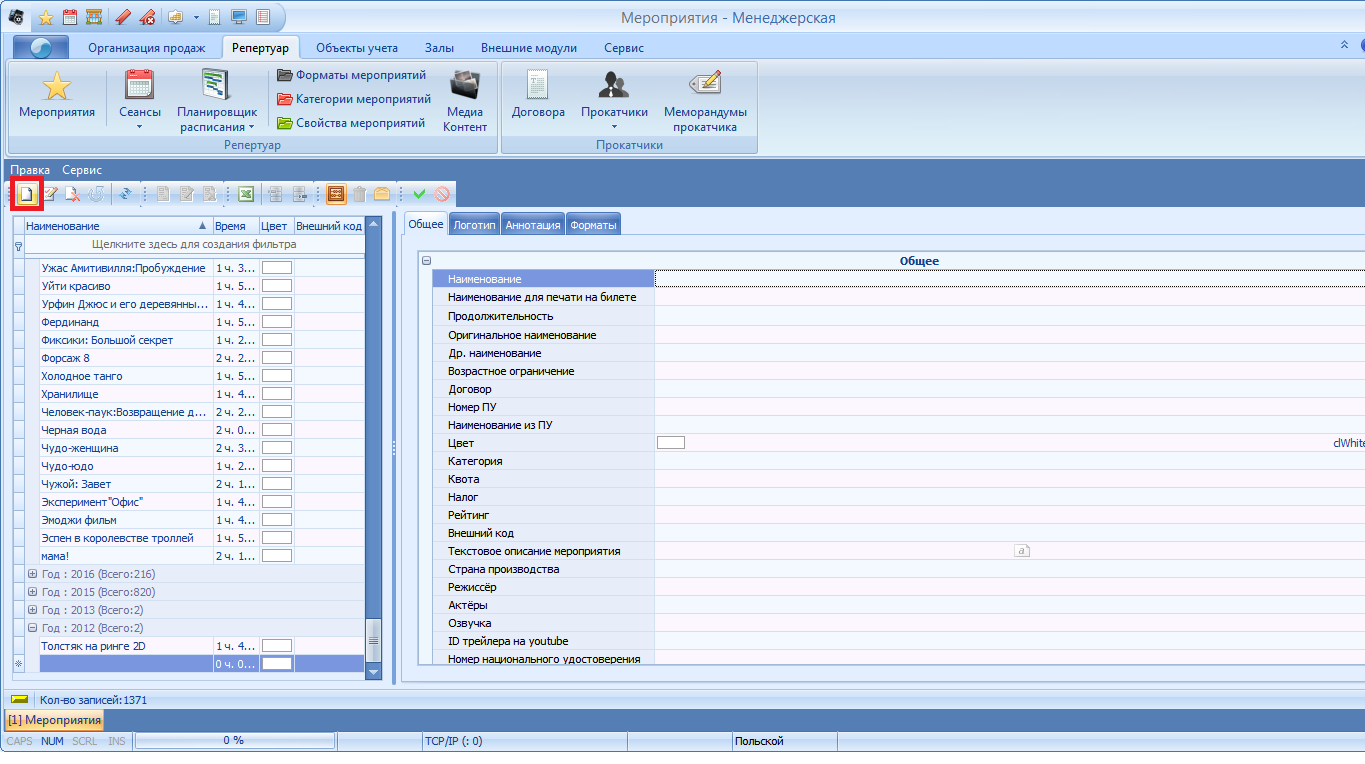Select the Толстяк на ринге 2D row

coord(188,646)
